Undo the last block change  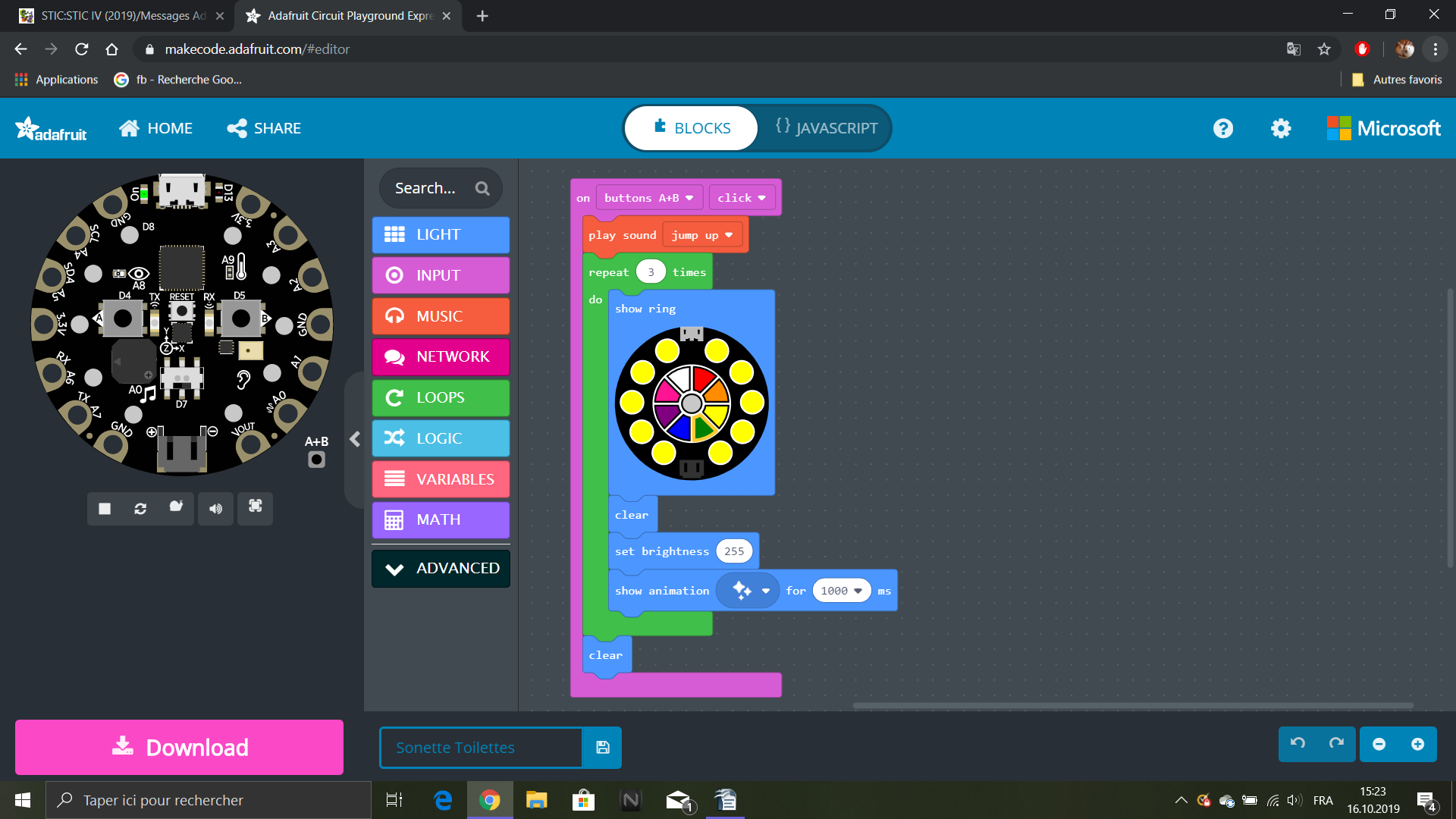pyautogui.click(x=1298, y=744)
